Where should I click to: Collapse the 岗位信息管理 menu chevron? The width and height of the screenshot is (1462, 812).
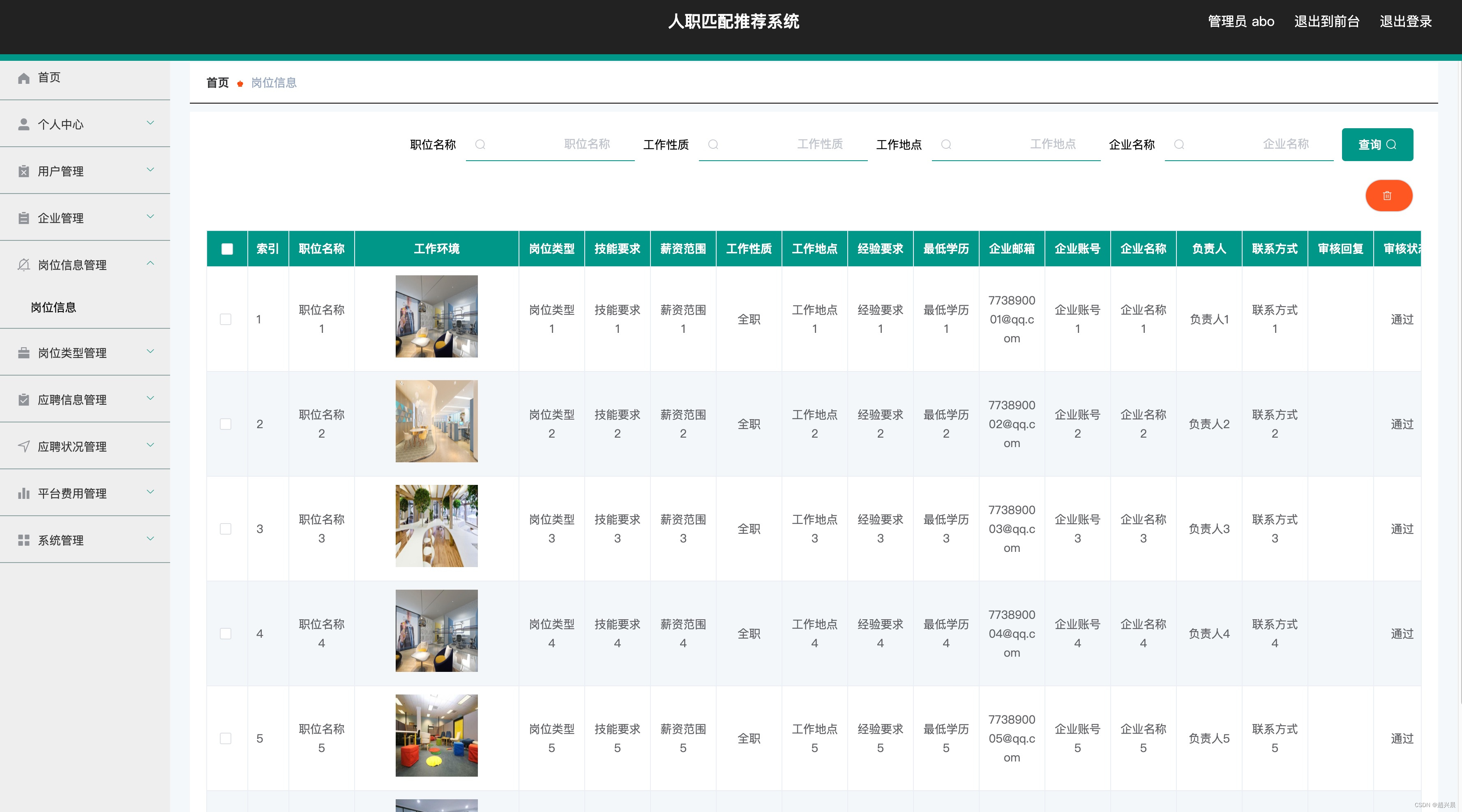tap(150, 263)
